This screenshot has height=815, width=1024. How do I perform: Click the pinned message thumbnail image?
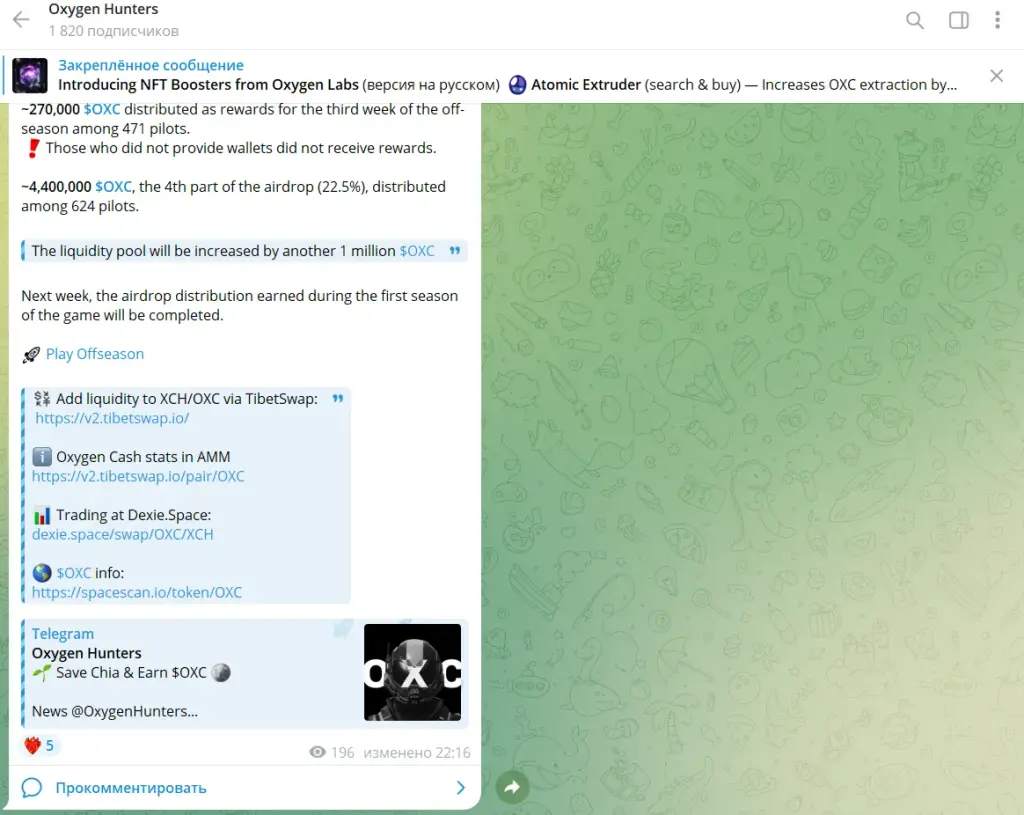click(30, 75)
